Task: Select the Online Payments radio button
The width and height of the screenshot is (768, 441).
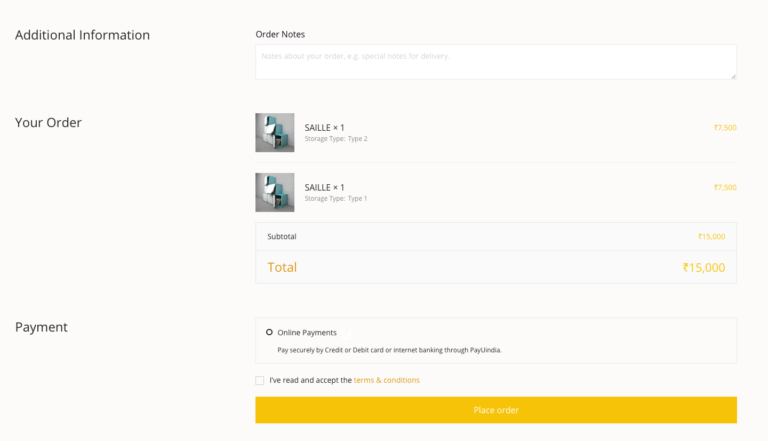Action: pos(269,332)
